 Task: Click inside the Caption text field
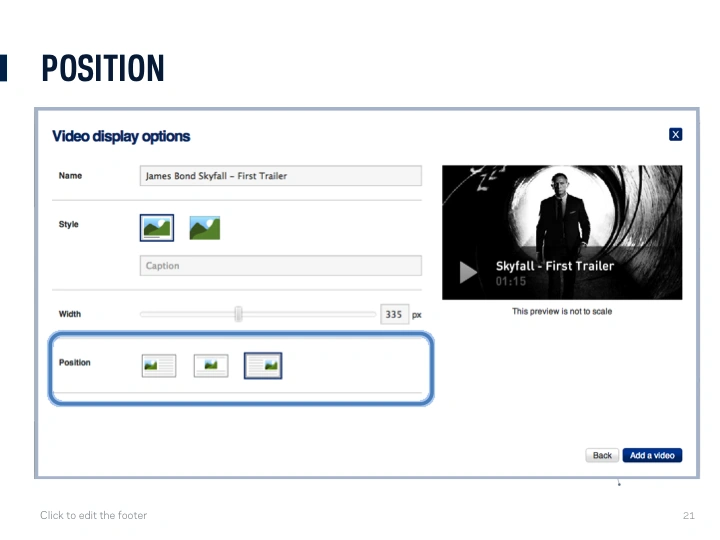(x=280, y=266)
